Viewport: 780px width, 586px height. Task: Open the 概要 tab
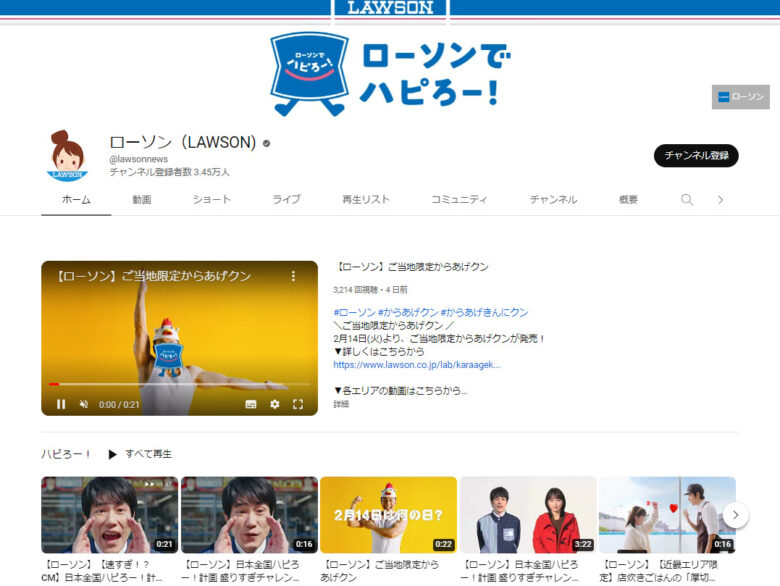[x=628, y=200]
